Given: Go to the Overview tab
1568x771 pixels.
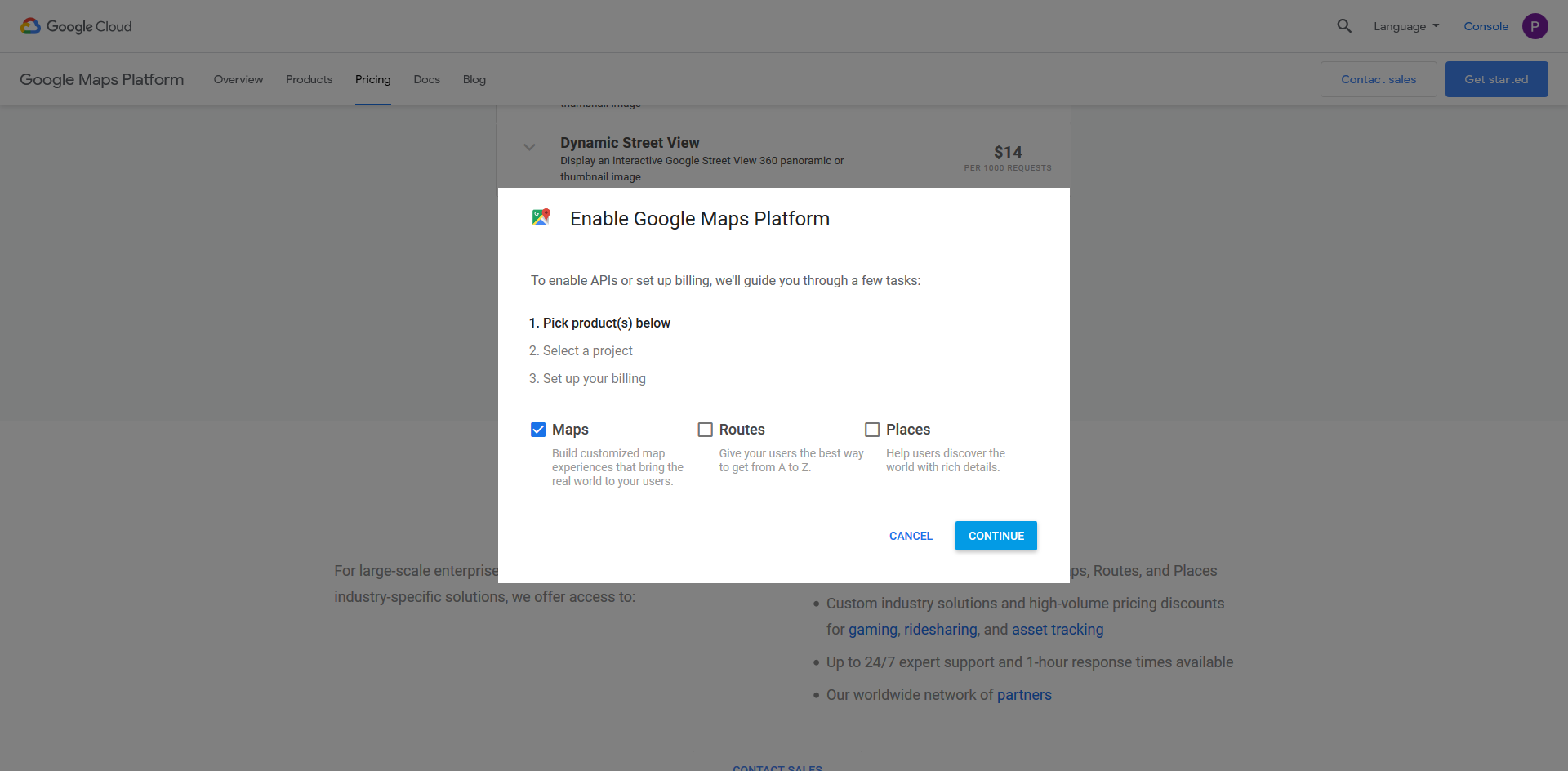Looking at the screenshot, I should click(x=238, y=79).
